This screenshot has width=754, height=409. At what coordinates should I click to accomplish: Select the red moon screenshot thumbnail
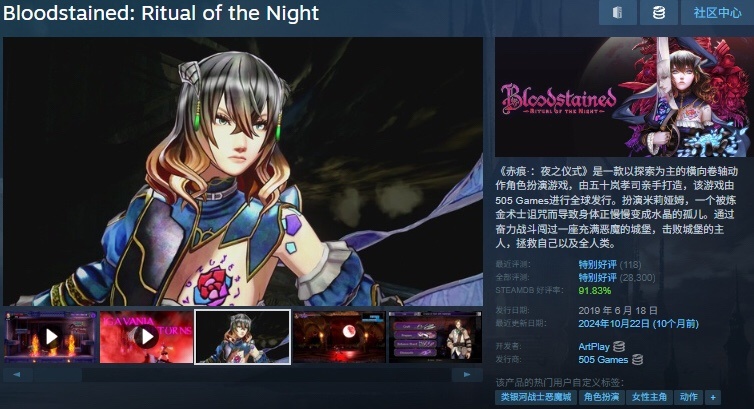click(339, 336)
